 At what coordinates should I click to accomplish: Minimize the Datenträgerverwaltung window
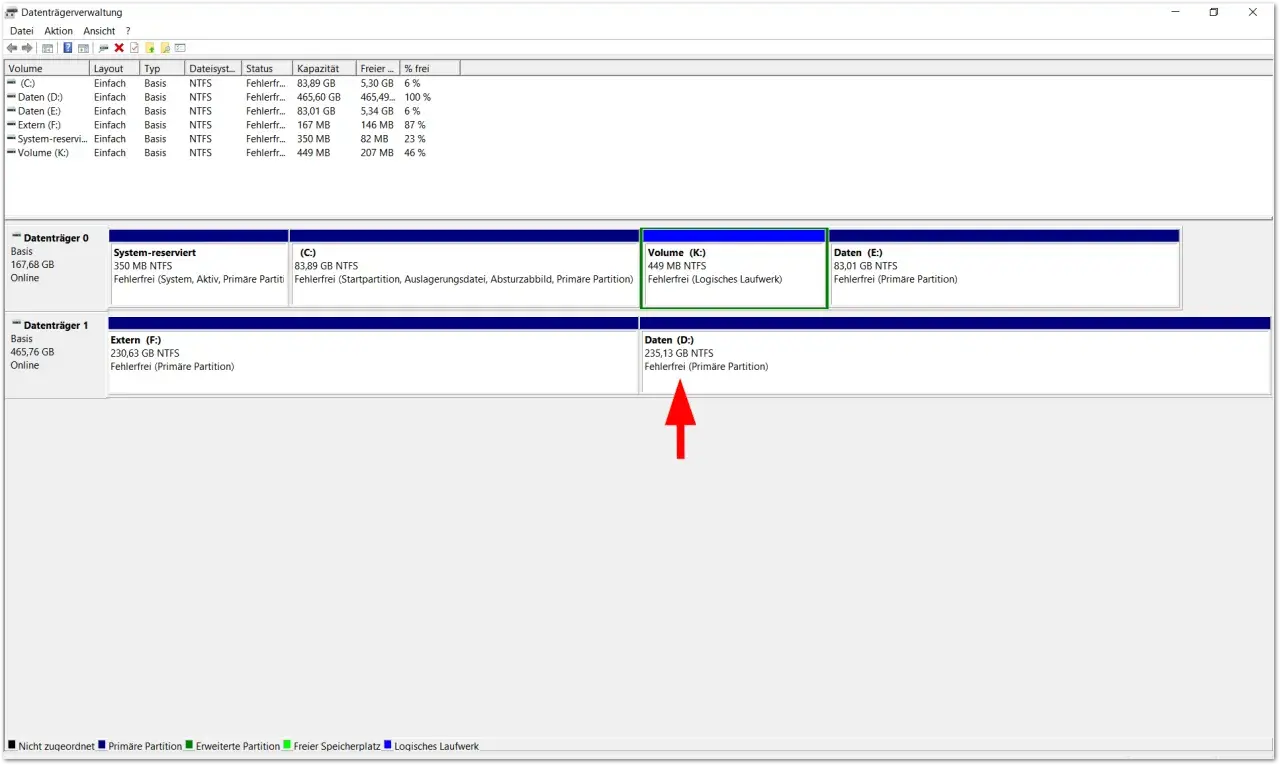click(x=1176, y=12)
